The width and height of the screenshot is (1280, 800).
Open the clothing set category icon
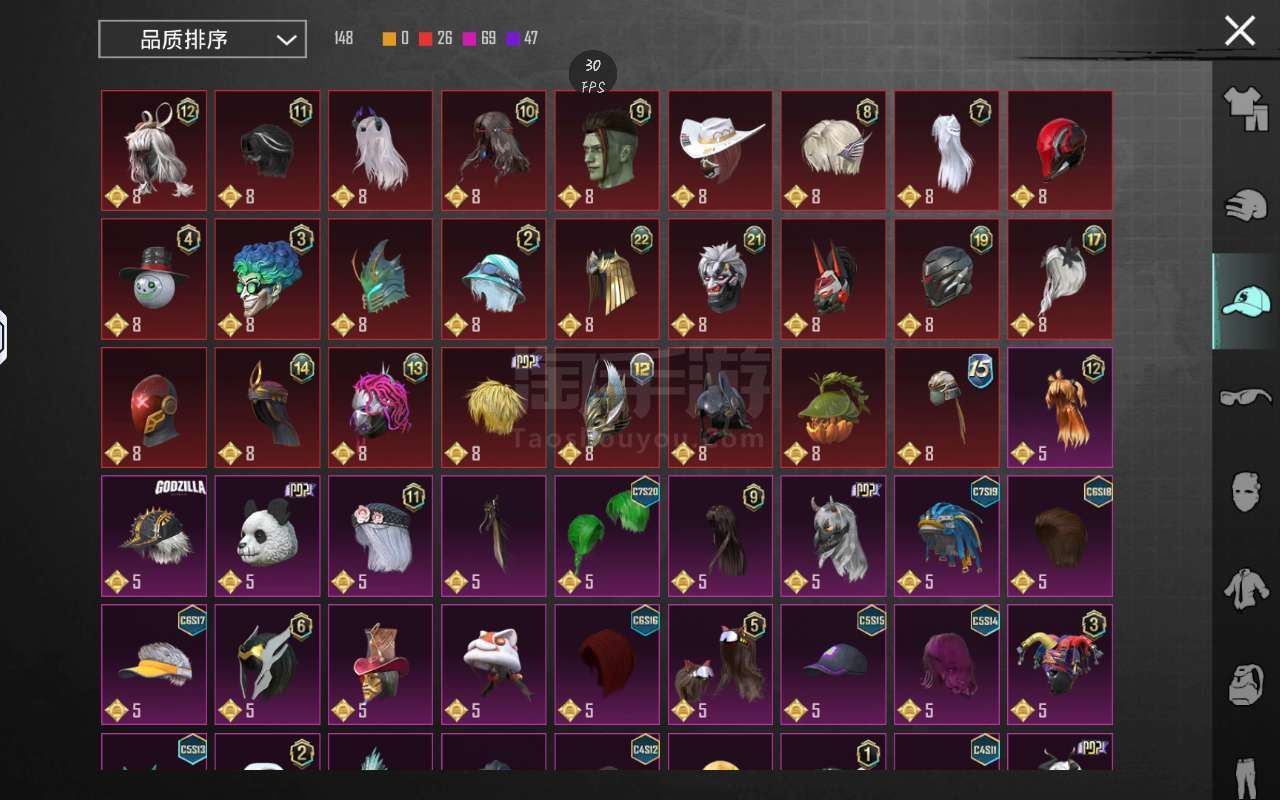coord(1246,108)
